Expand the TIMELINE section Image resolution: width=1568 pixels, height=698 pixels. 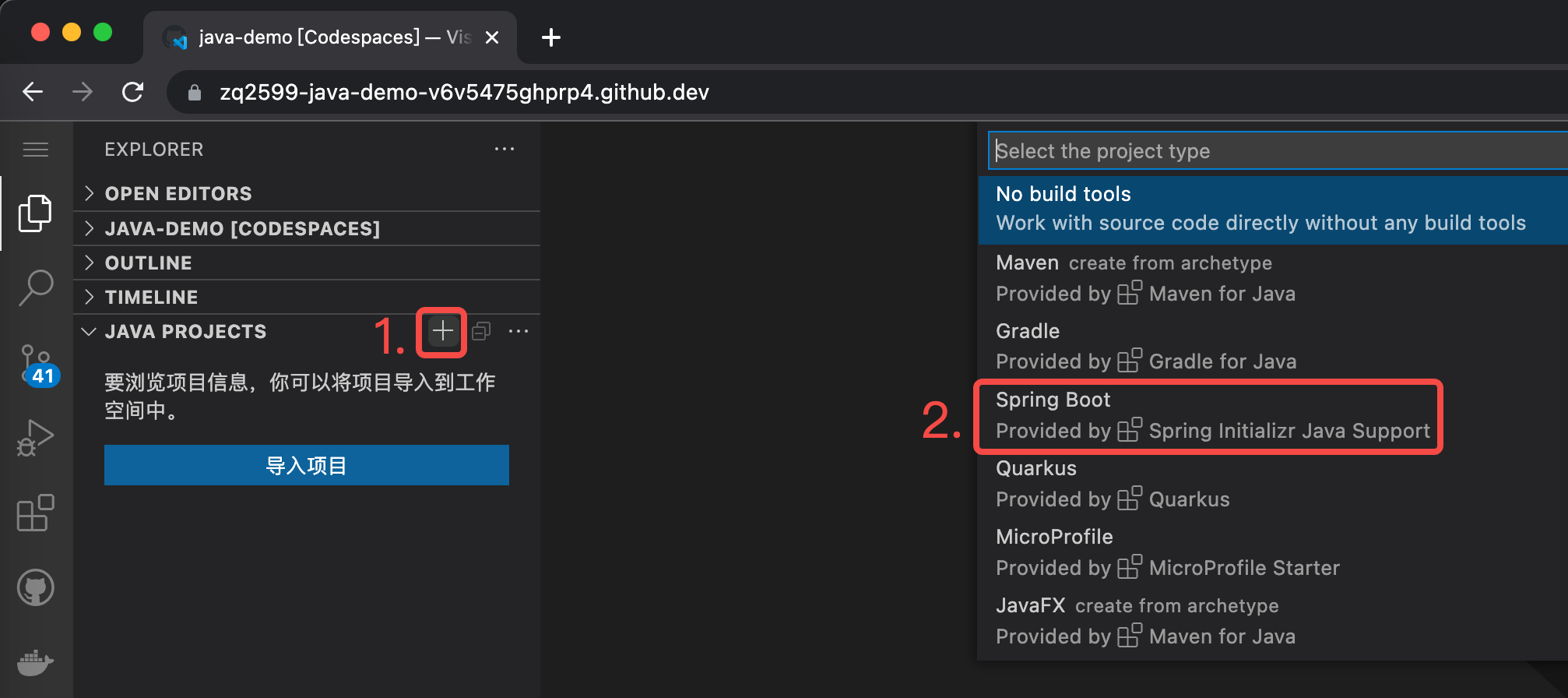[307, 297]
